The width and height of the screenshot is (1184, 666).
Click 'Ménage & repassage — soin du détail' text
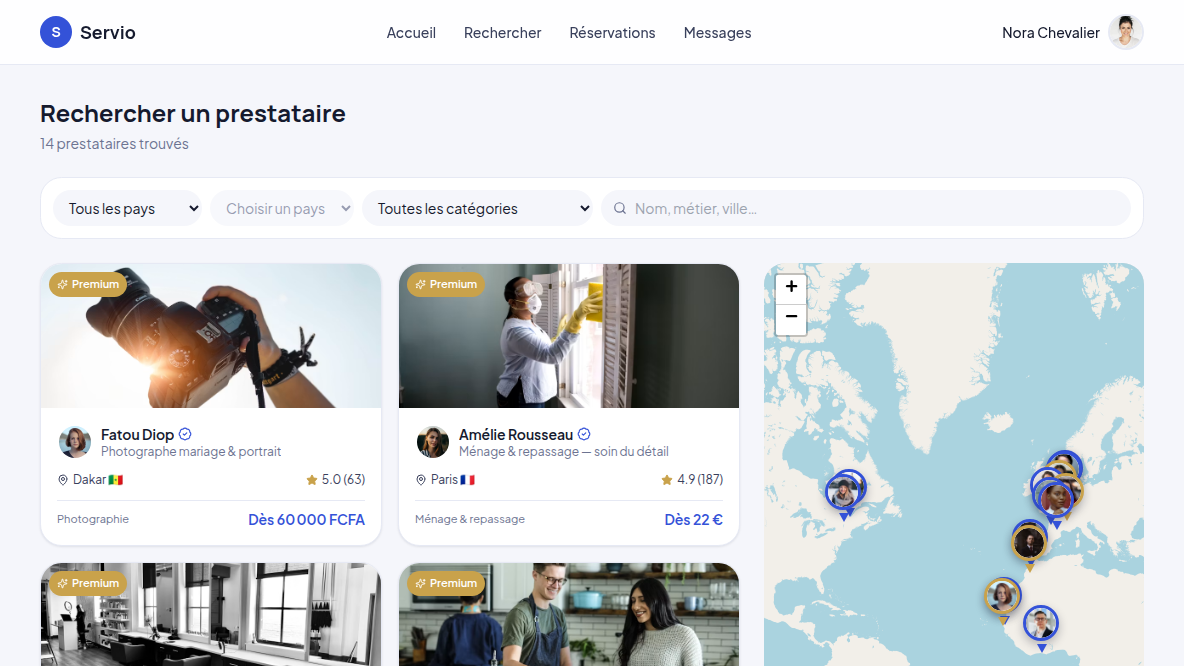click(564, 452)
